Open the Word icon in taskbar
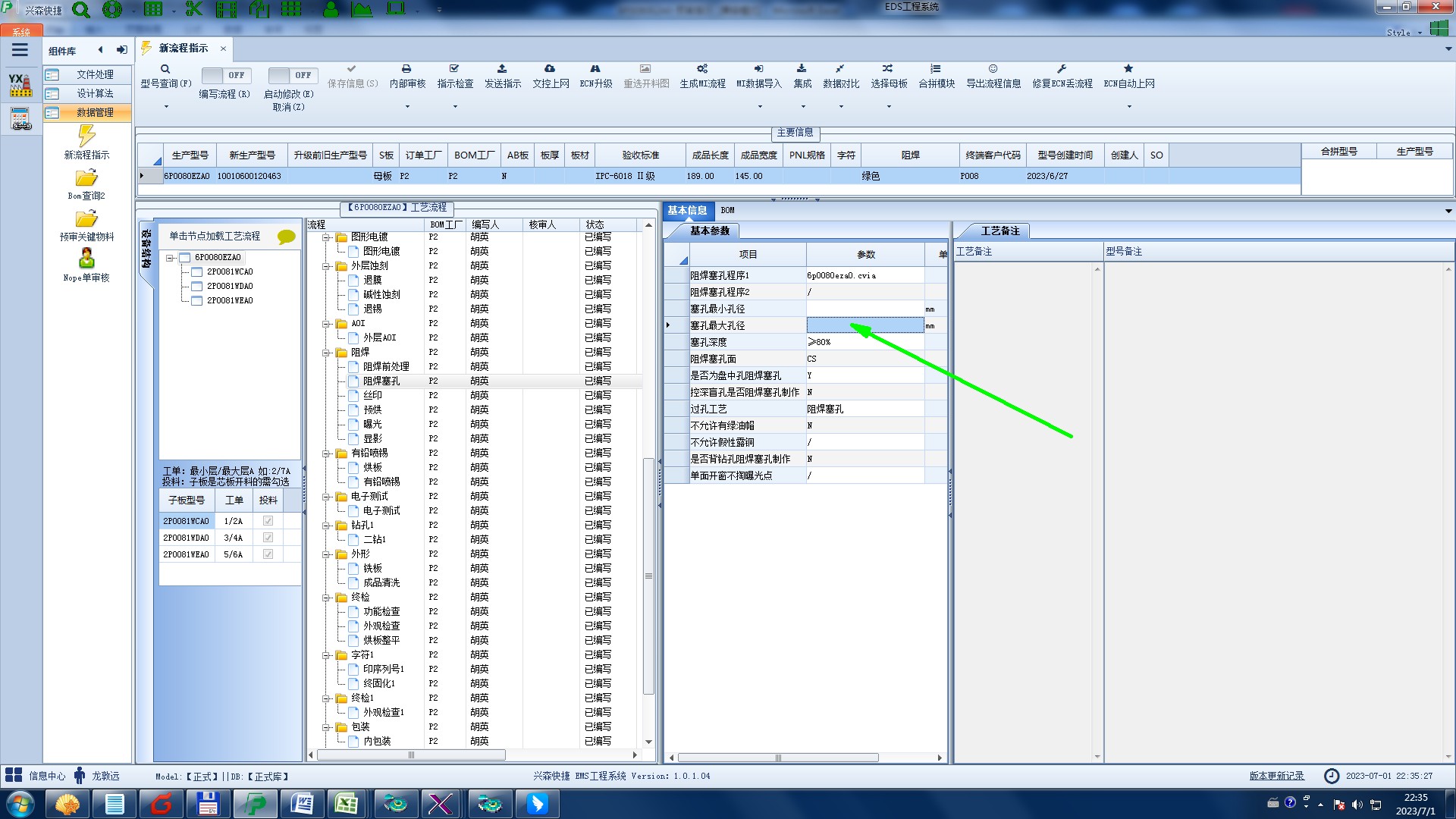Screen dimensions: 1456x819 pyautogui.click(x=302, y=804)
